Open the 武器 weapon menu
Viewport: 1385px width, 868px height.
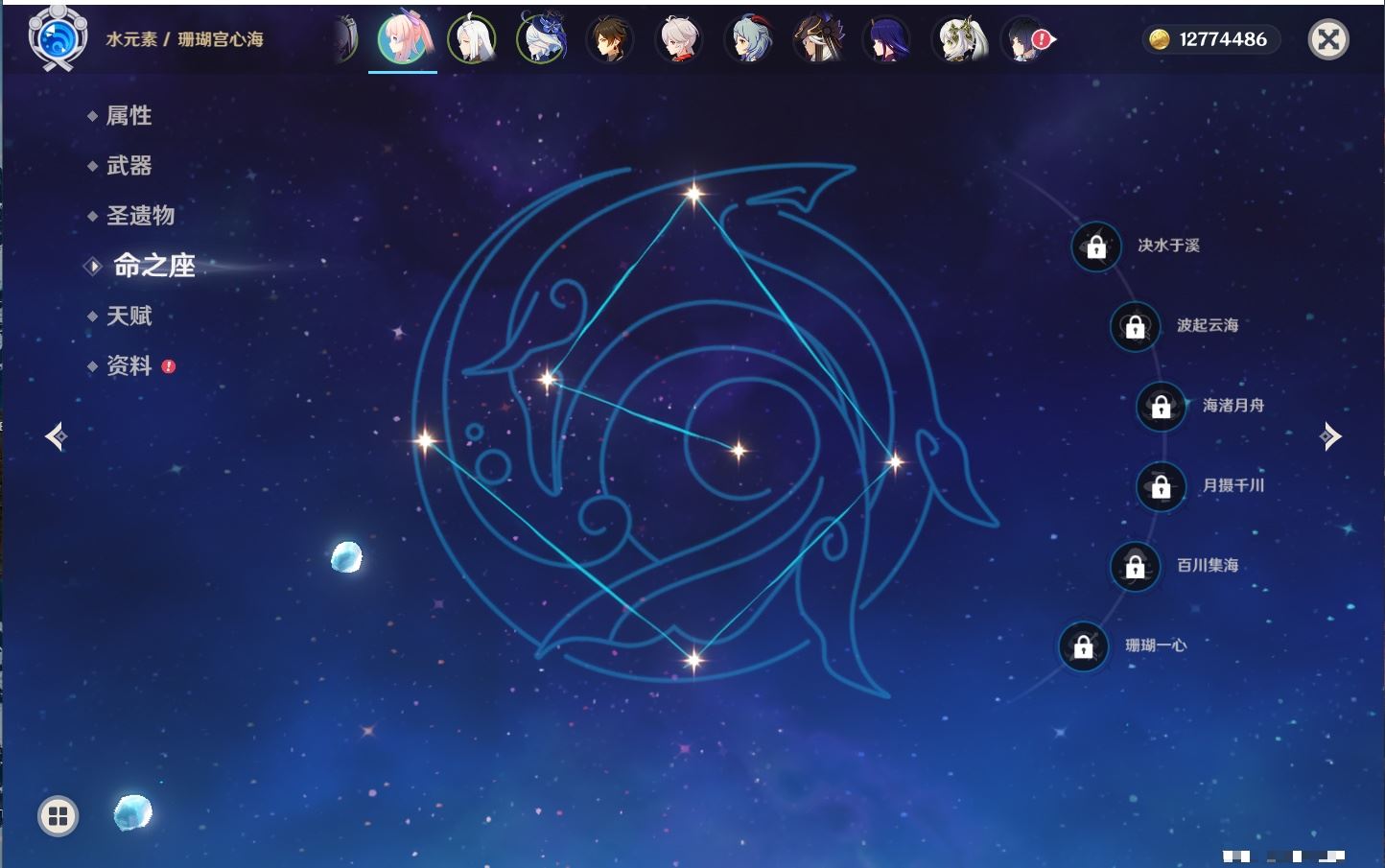[129, 166]
